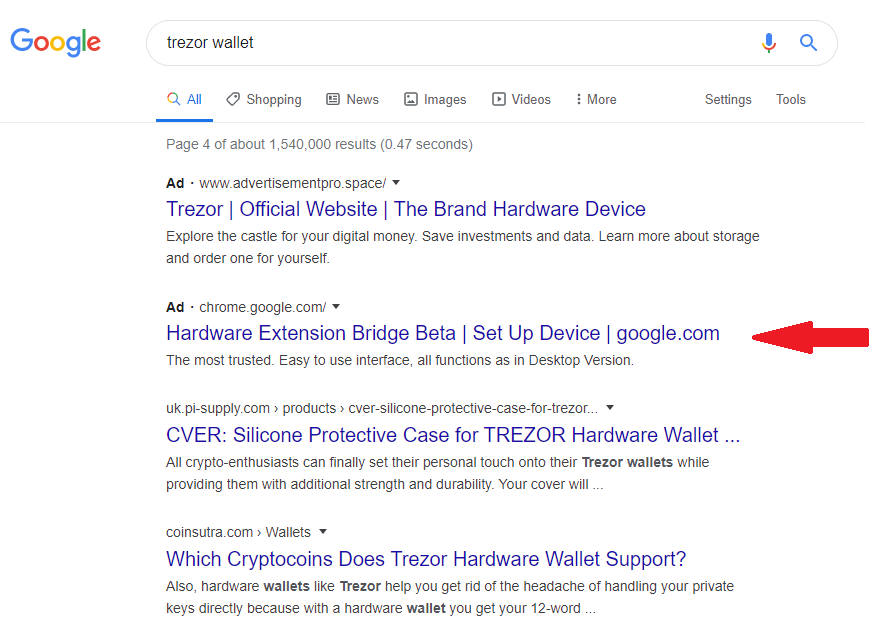The image size is (879, 627).
Task: Open the Trezor Official Website ad link
Action: [x=405, y=209]
